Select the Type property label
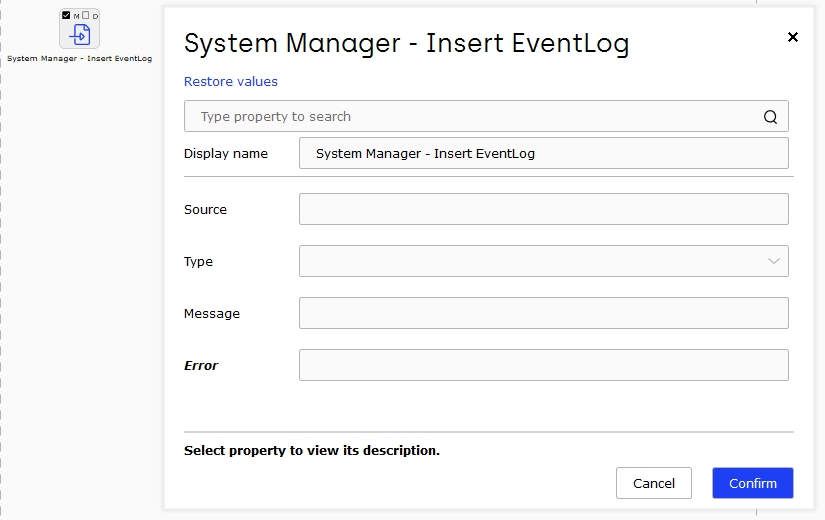Viewport: 825px width, 520px height. click(198, 262)
